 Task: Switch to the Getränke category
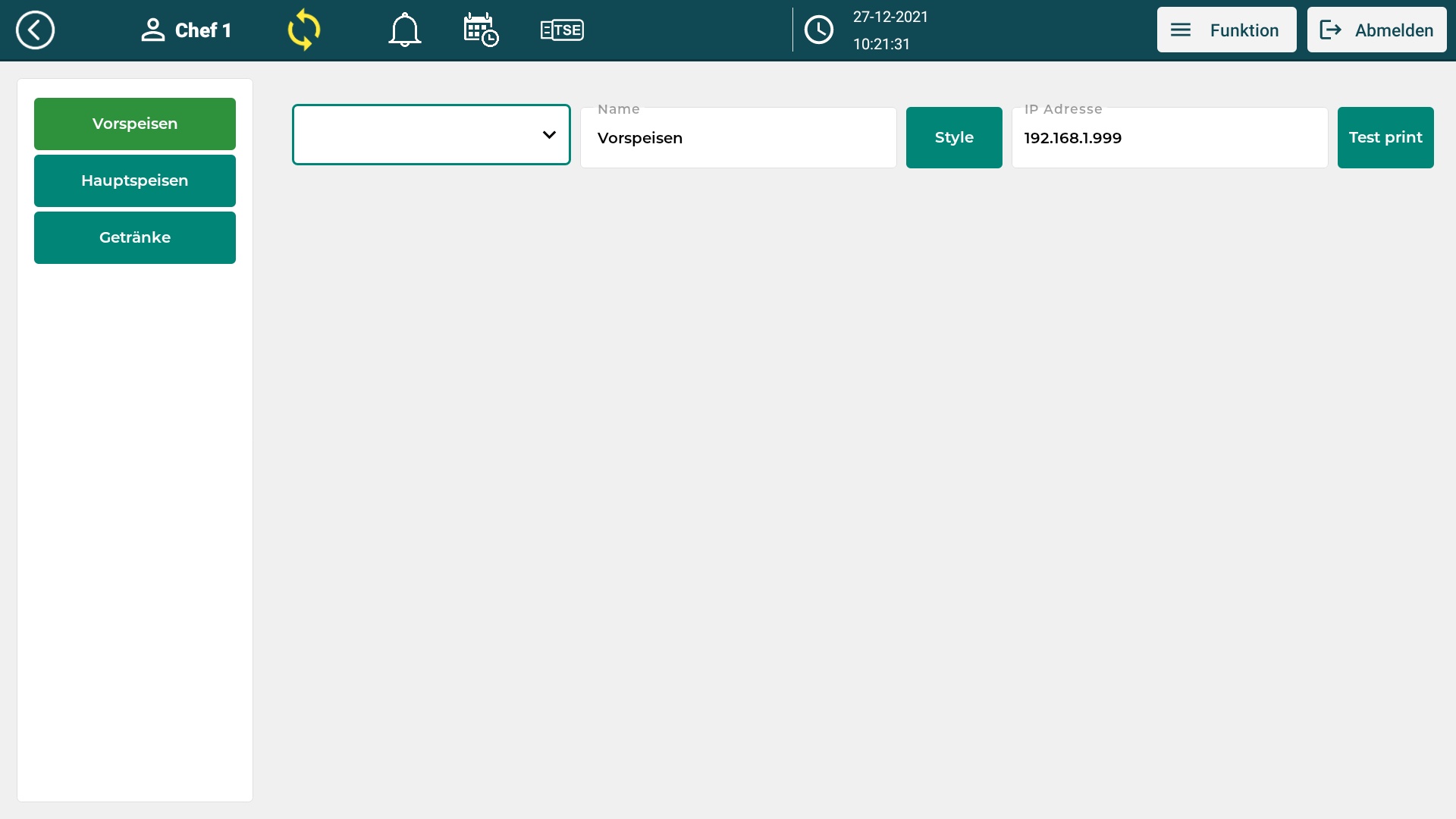coord(135,237)
